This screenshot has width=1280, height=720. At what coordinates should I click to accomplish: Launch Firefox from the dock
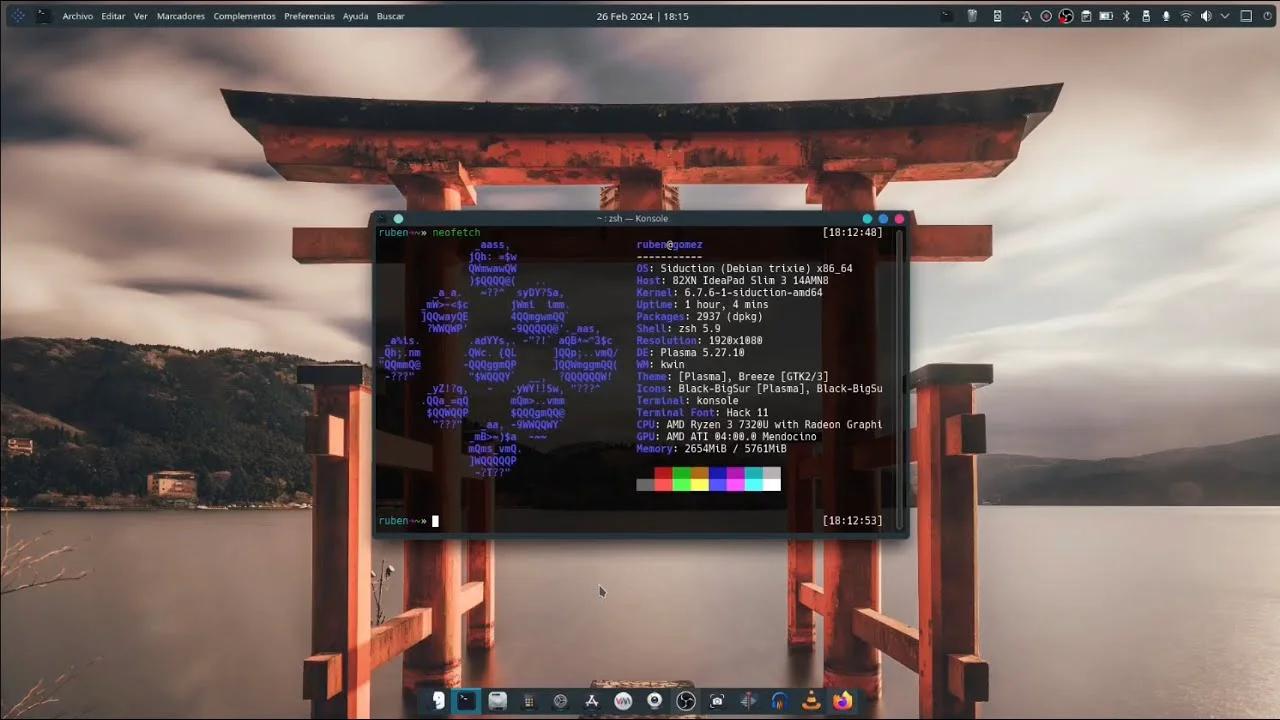click(x=842, y=700)
